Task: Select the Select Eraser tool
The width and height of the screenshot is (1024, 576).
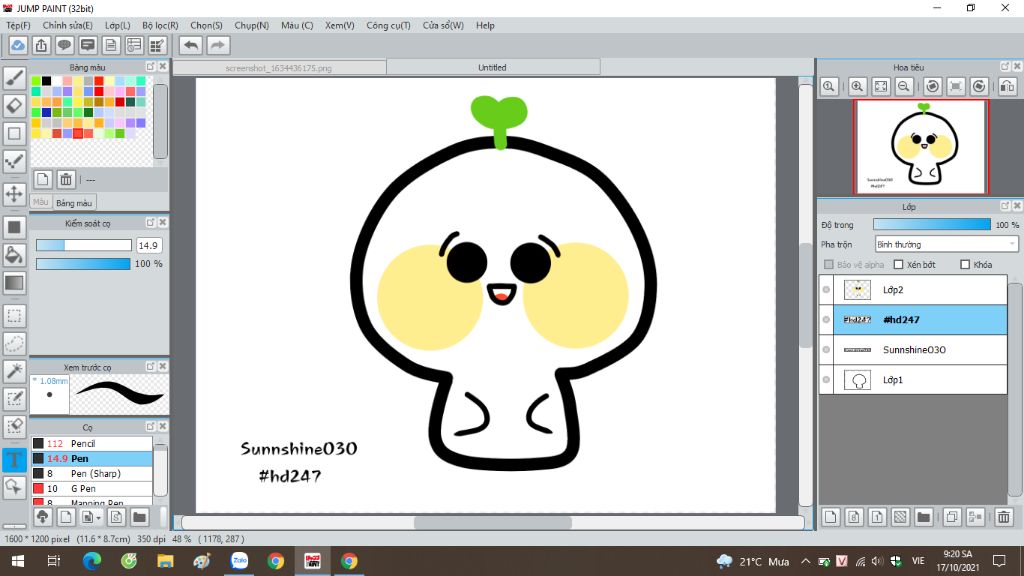Action: pyautogui.click(x=14, y=426)
